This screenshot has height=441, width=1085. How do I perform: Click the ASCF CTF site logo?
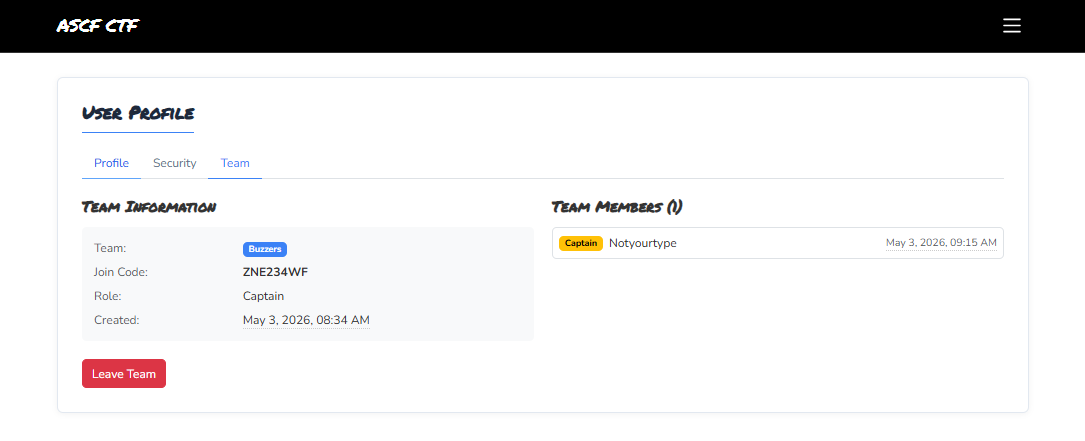point(98,26)
